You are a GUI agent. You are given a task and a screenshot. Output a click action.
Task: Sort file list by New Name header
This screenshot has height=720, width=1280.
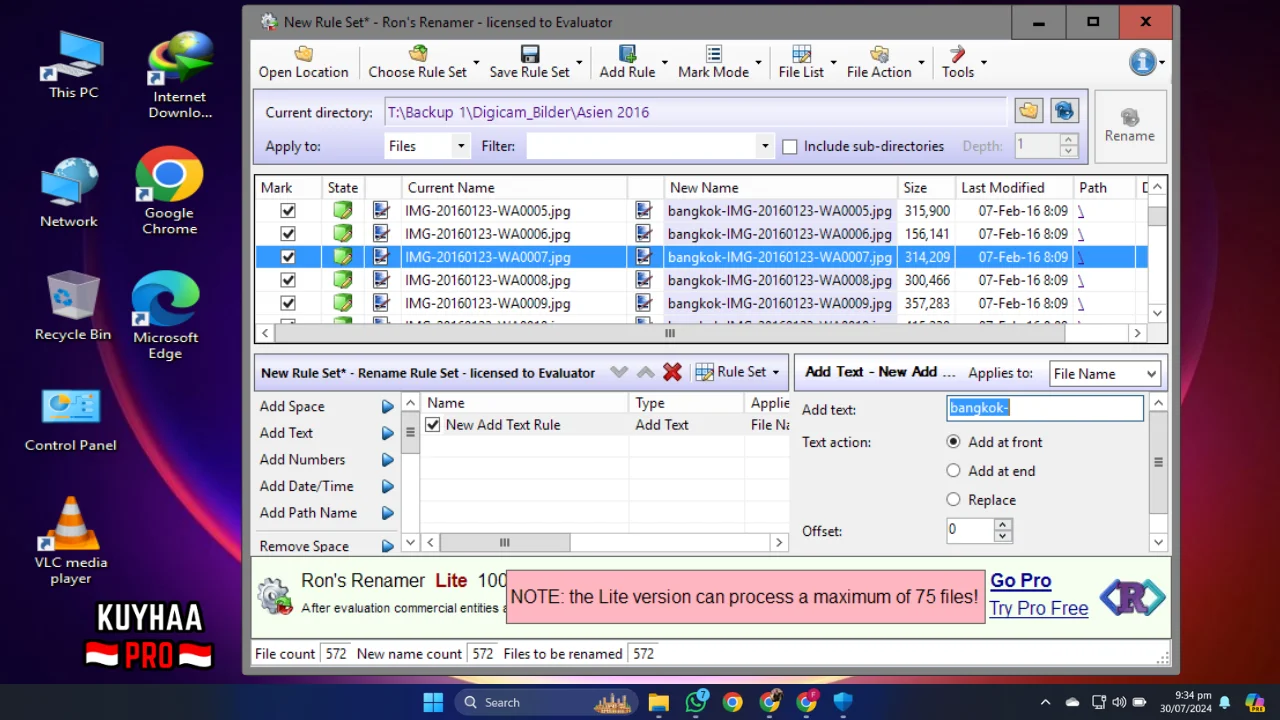click(x=780, y=187)
